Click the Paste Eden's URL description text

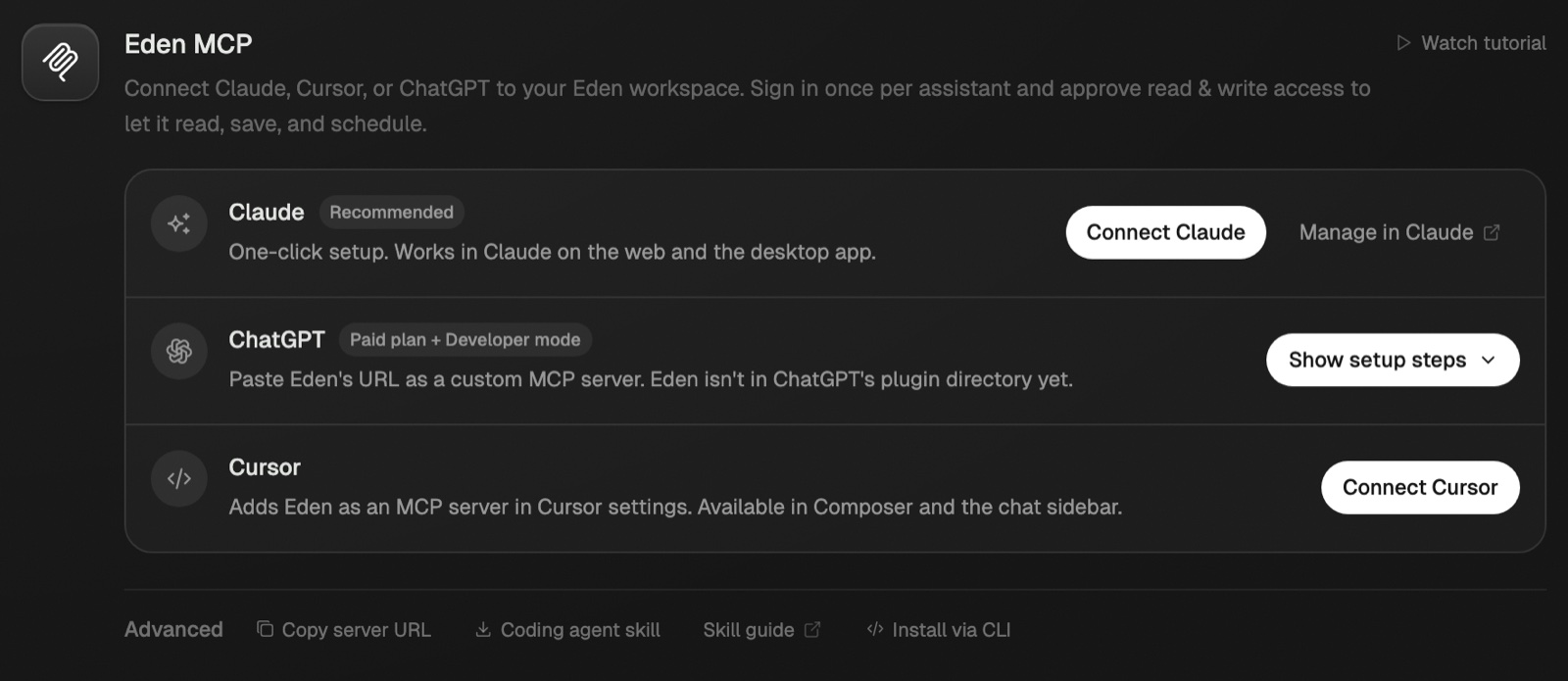pos(651,379)
